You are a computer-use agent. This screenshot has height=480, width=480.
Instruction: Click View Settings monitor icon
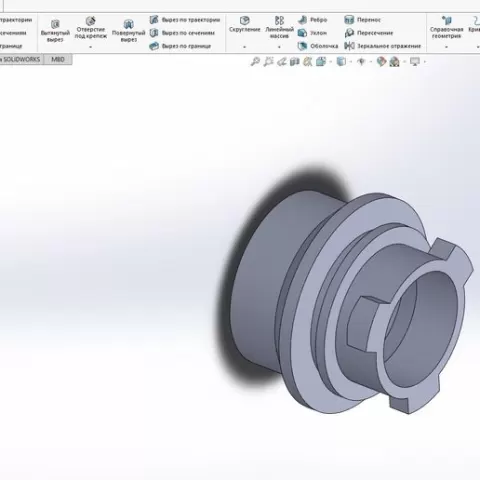[x=415, y=62]
